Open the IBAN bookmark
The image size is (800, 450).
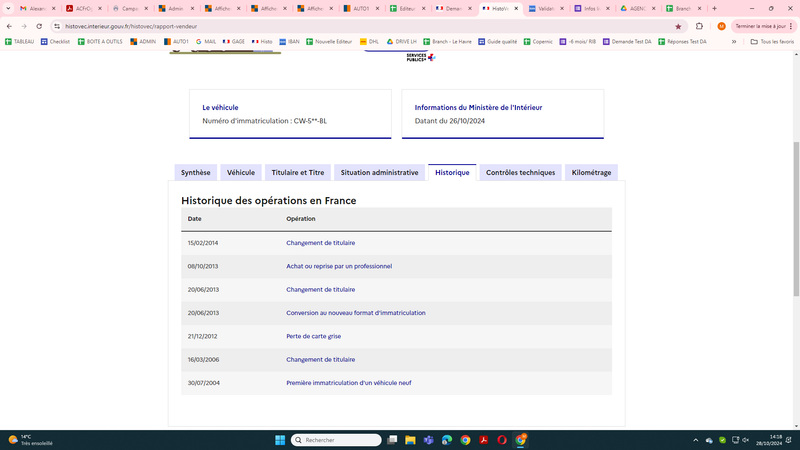coord(289,42)
